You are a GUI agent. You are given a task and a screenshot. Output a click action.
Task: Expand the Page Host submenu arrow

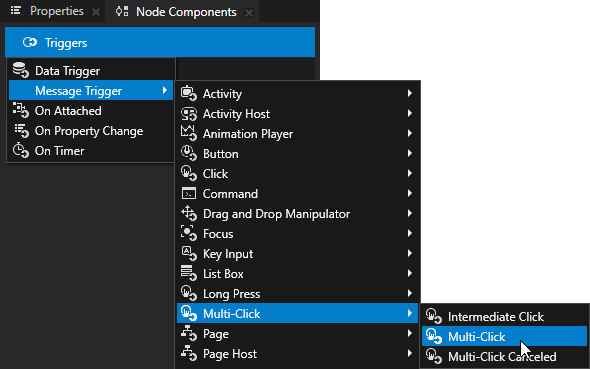click(x=409, y=354)
